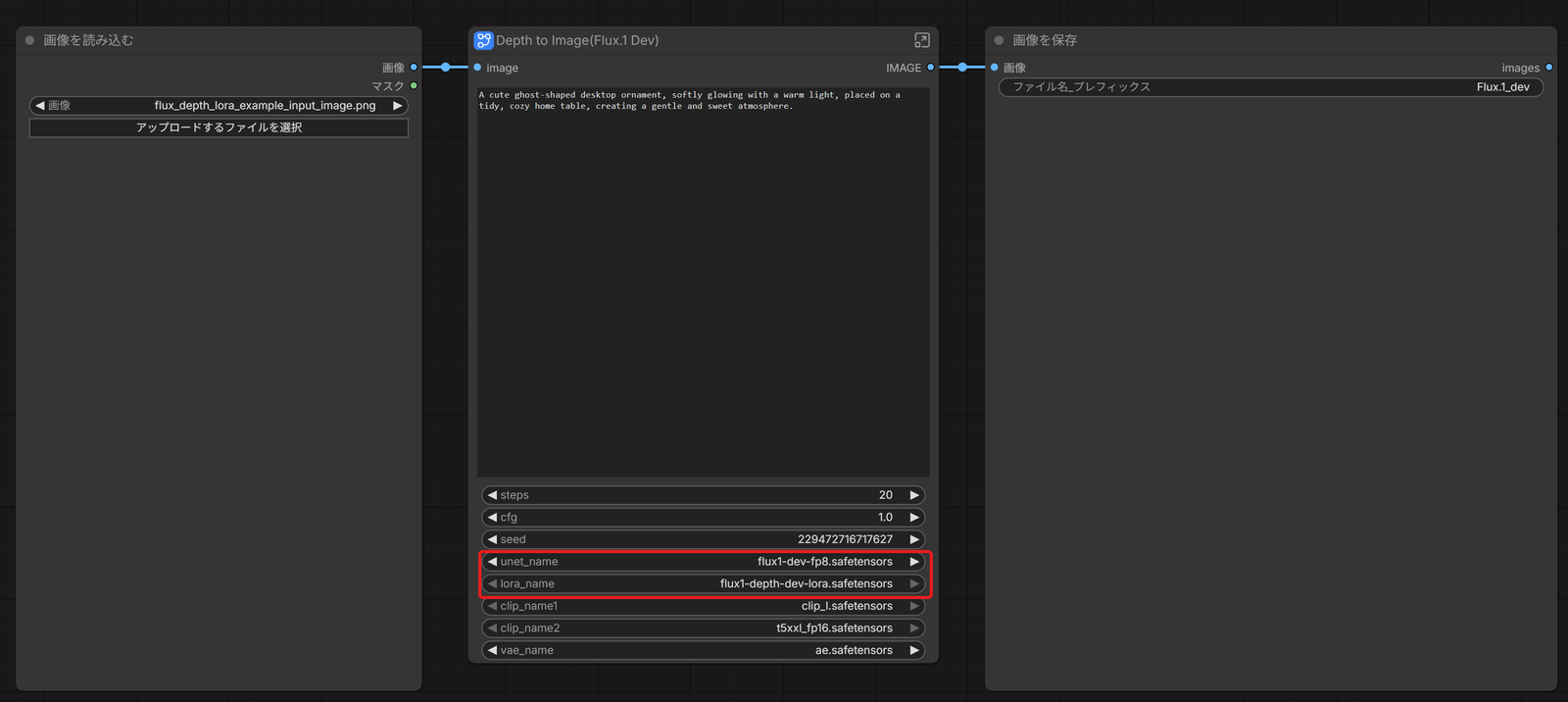Open the clip_name1 clip_l.safetensors dropdown

coord(704,606)
